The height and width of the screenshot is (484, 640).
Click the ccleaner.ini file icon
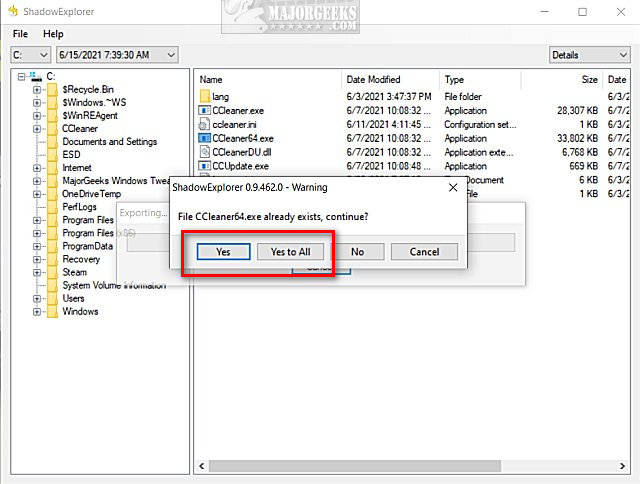click(x=204, y=124)
